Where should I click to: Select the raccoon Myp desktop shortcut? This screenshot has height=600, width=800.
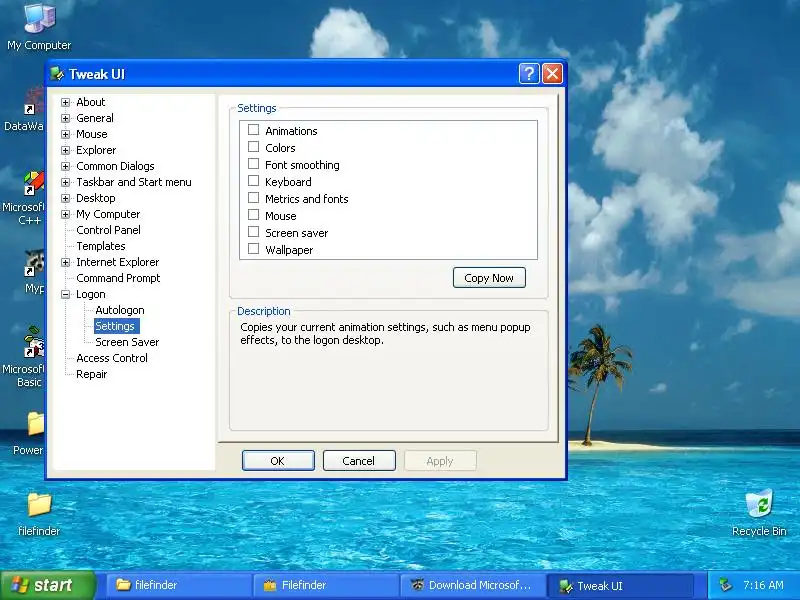[x=34, y=263]
